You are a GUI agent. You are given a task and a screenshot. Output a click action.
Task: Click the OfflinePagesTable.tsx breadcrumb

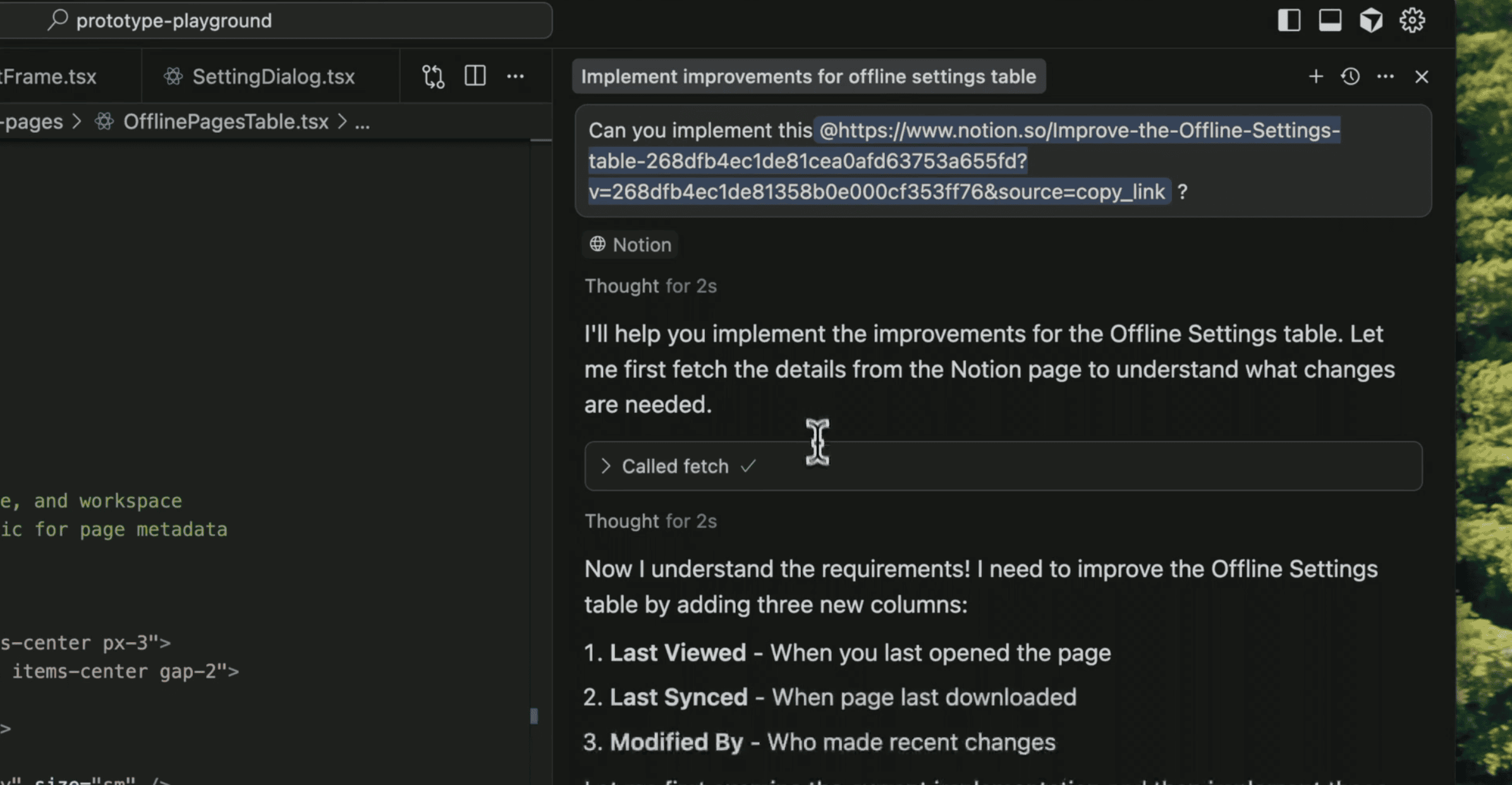point(226,121)
